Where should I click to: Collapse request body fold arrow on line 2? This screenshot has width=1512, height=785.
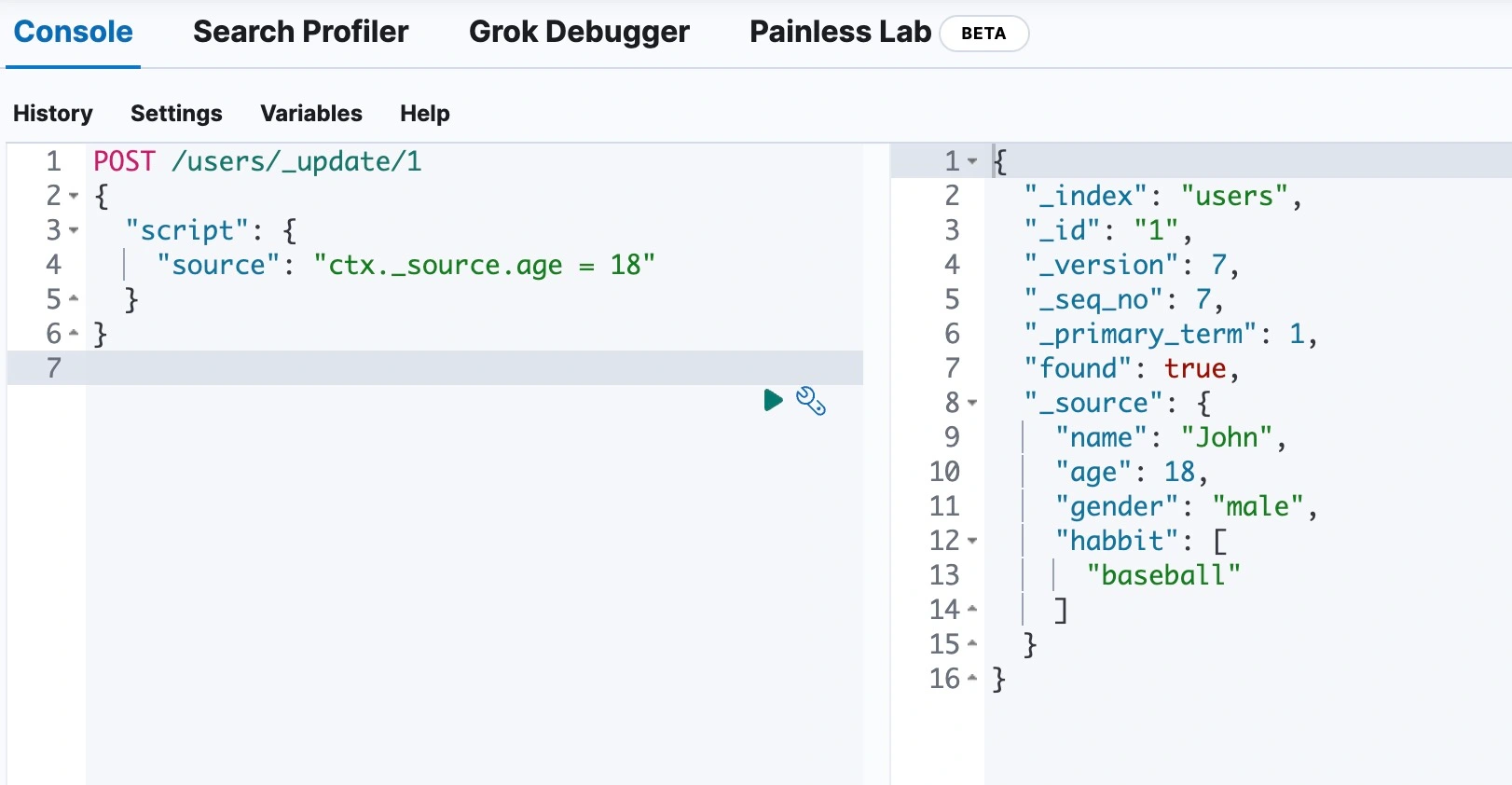point(74,196)
